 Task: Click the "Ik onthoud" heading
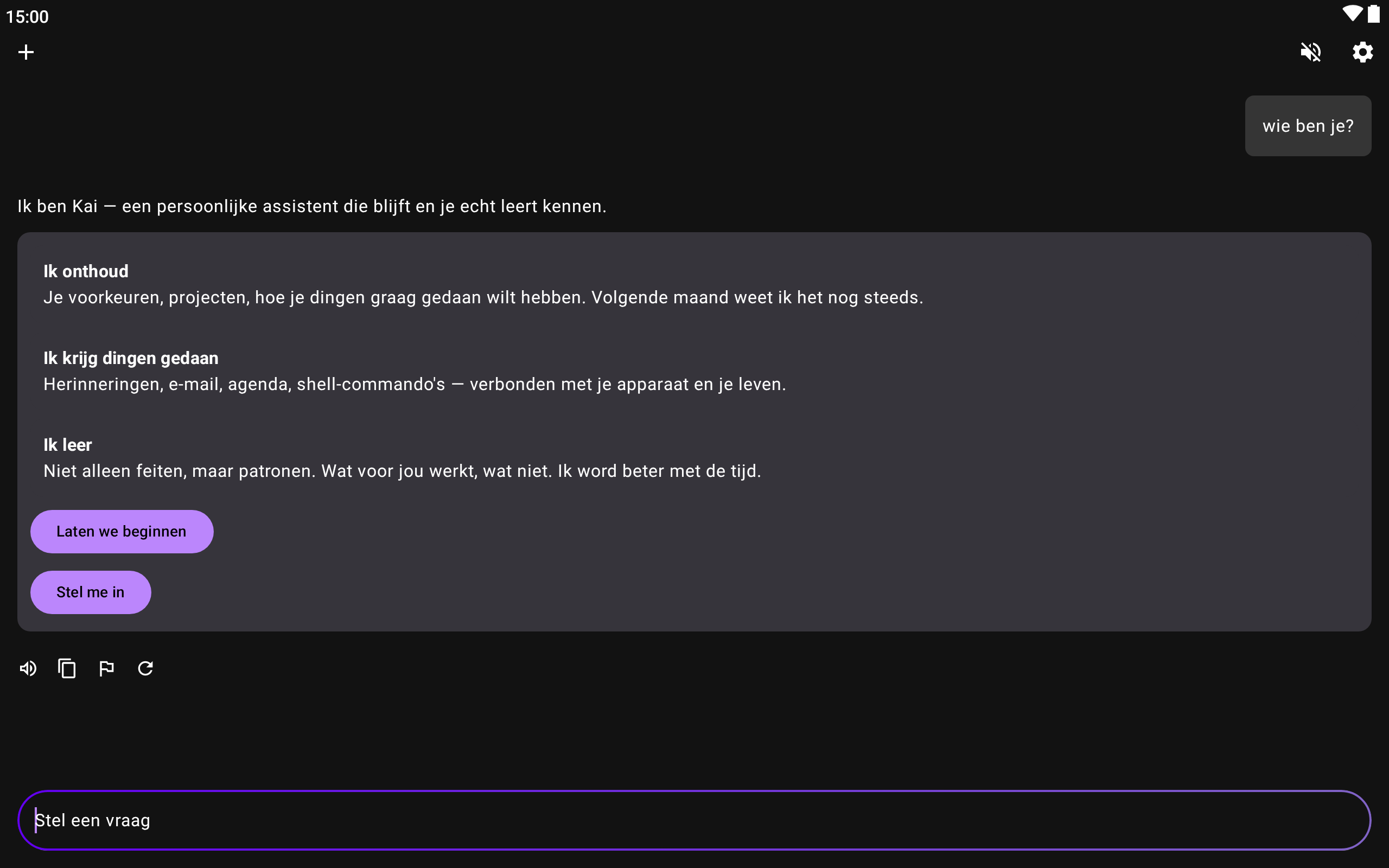tap(86, 272)
